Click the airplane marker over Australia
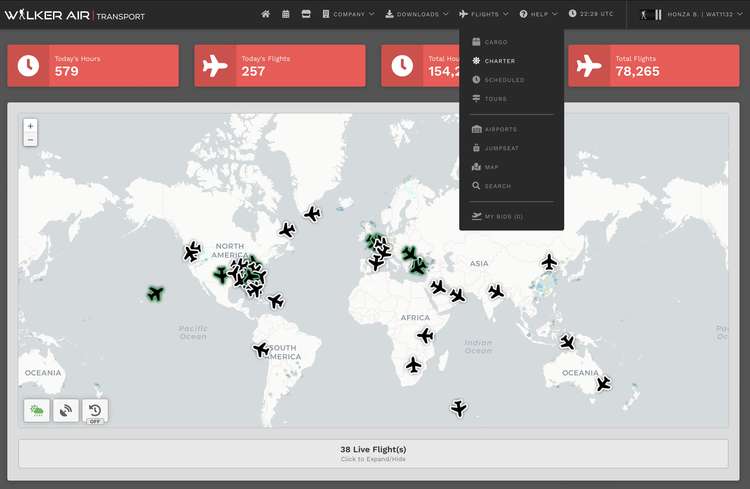Screen dimensions: 750x489 [603, 383]
